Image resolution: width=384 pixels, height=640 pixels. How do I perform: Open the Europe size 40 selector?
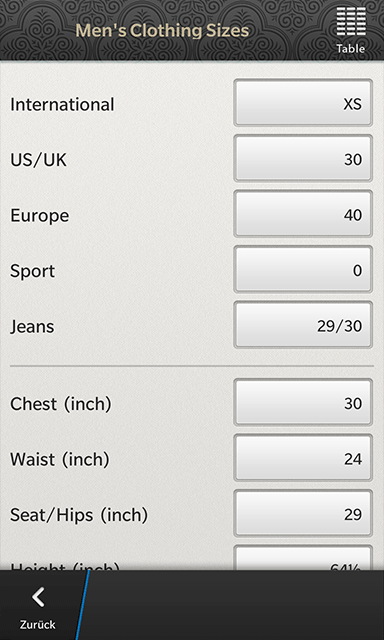303,213
